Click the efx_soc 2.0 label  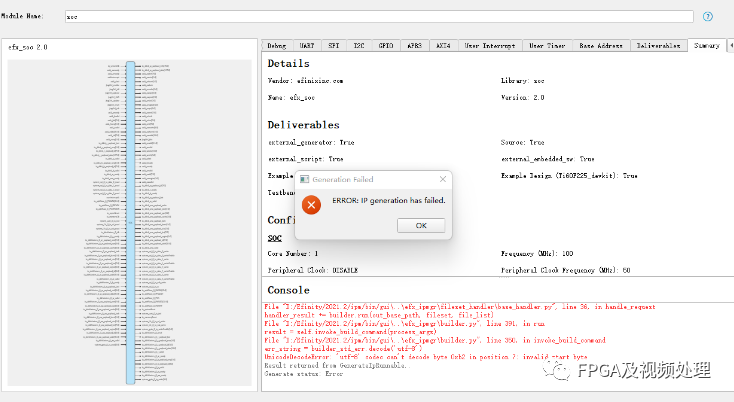click(28, 47)
